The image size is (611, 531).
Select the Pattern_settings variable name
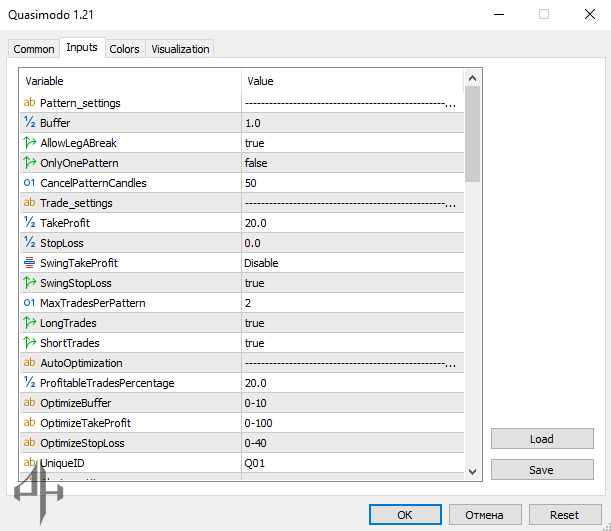click(x=80, y=103)
